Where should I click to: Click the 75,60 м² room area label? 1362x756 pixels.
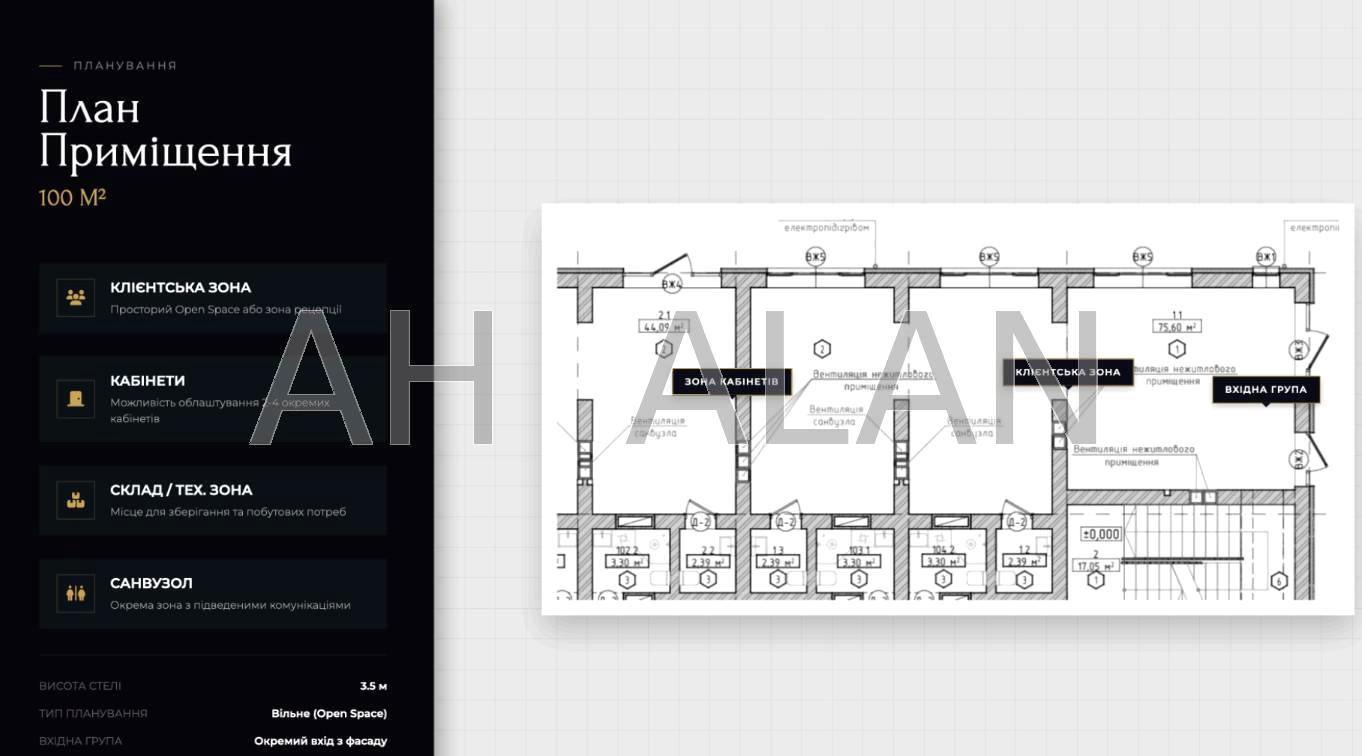click(1178, 326)
